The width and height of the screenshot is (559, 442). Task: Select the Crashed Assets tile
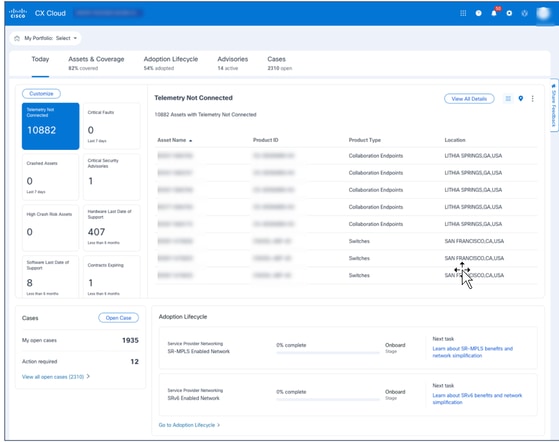(51, 177)
